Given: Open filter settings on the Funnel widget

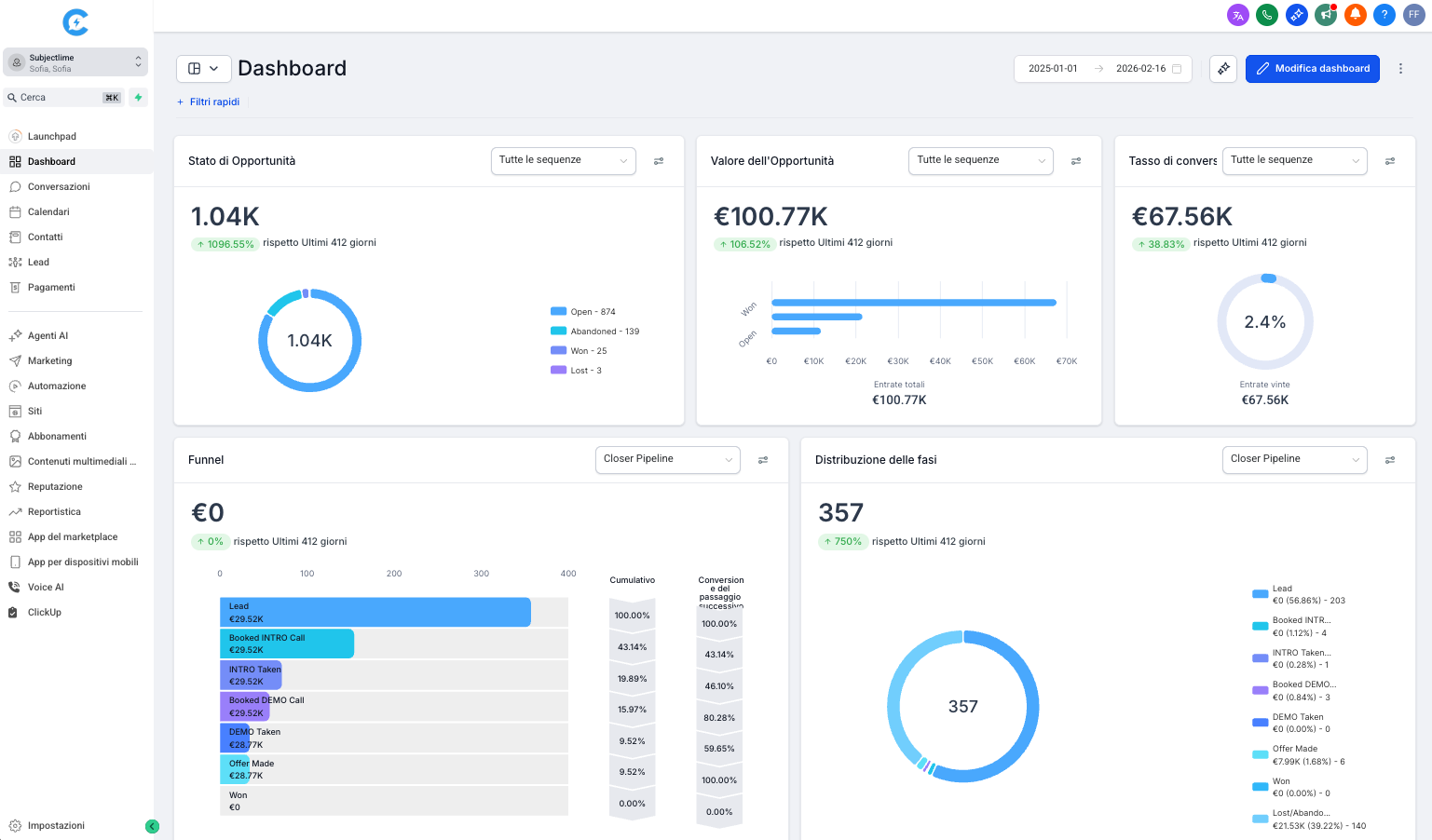Looking at the screenshot, I should click(763, 459).
